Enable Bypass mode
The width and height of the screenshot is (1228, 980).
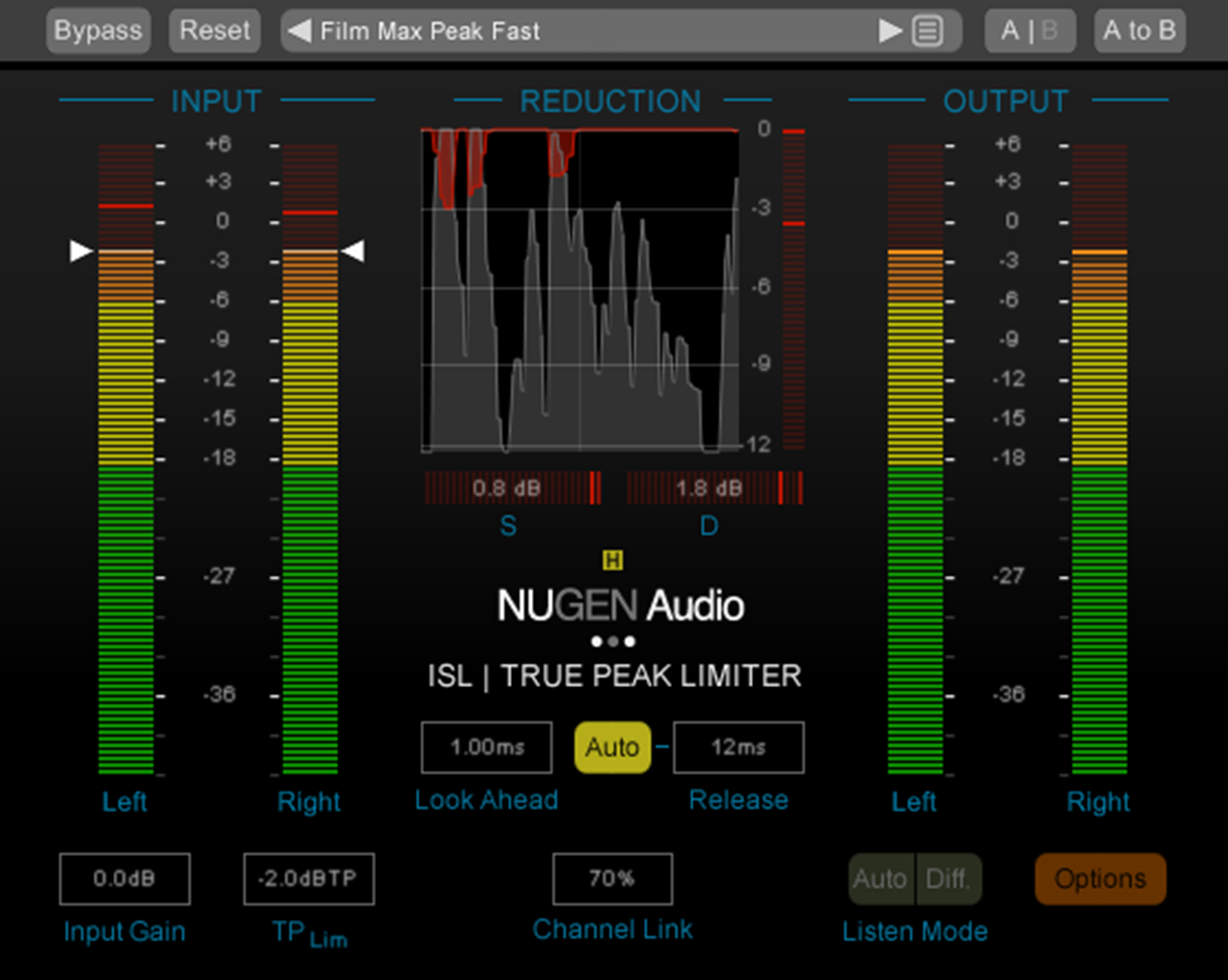(x=98, y=31)
